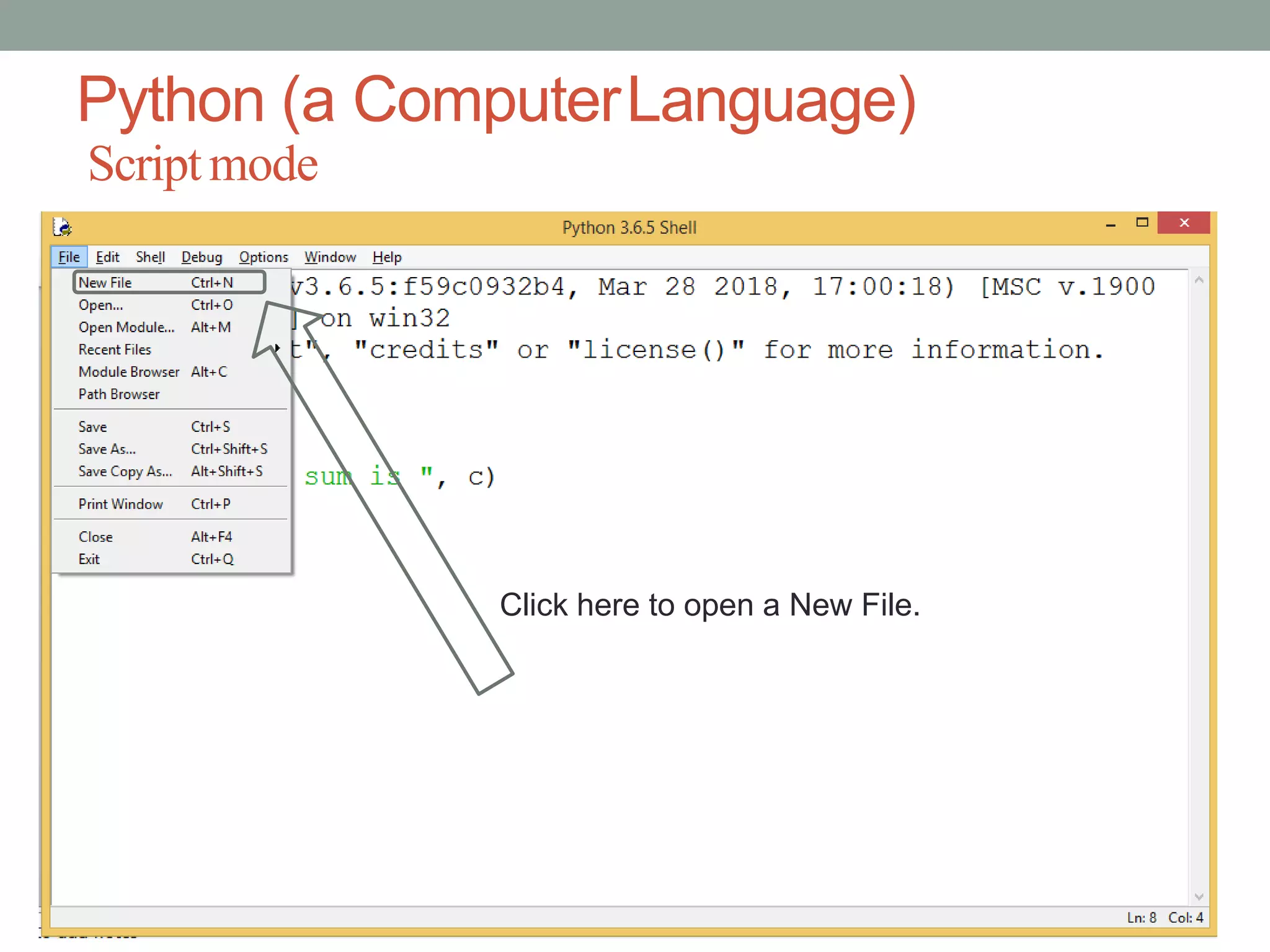Click Close in the File menu
Image resolution: width=1270 pixels, height=952 pixels.
pyautogui.click(x=170, y=537)
